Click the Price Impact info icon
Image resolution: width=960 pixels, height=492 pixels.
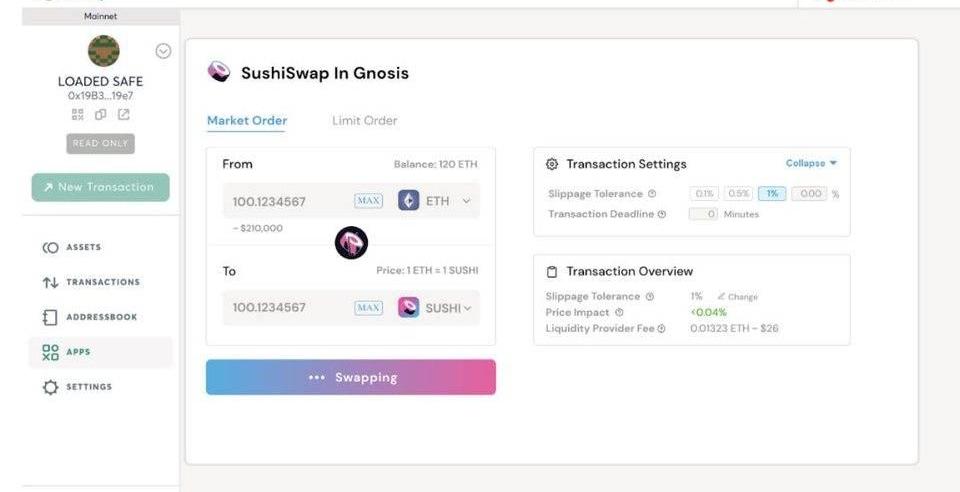coord(618,313)
